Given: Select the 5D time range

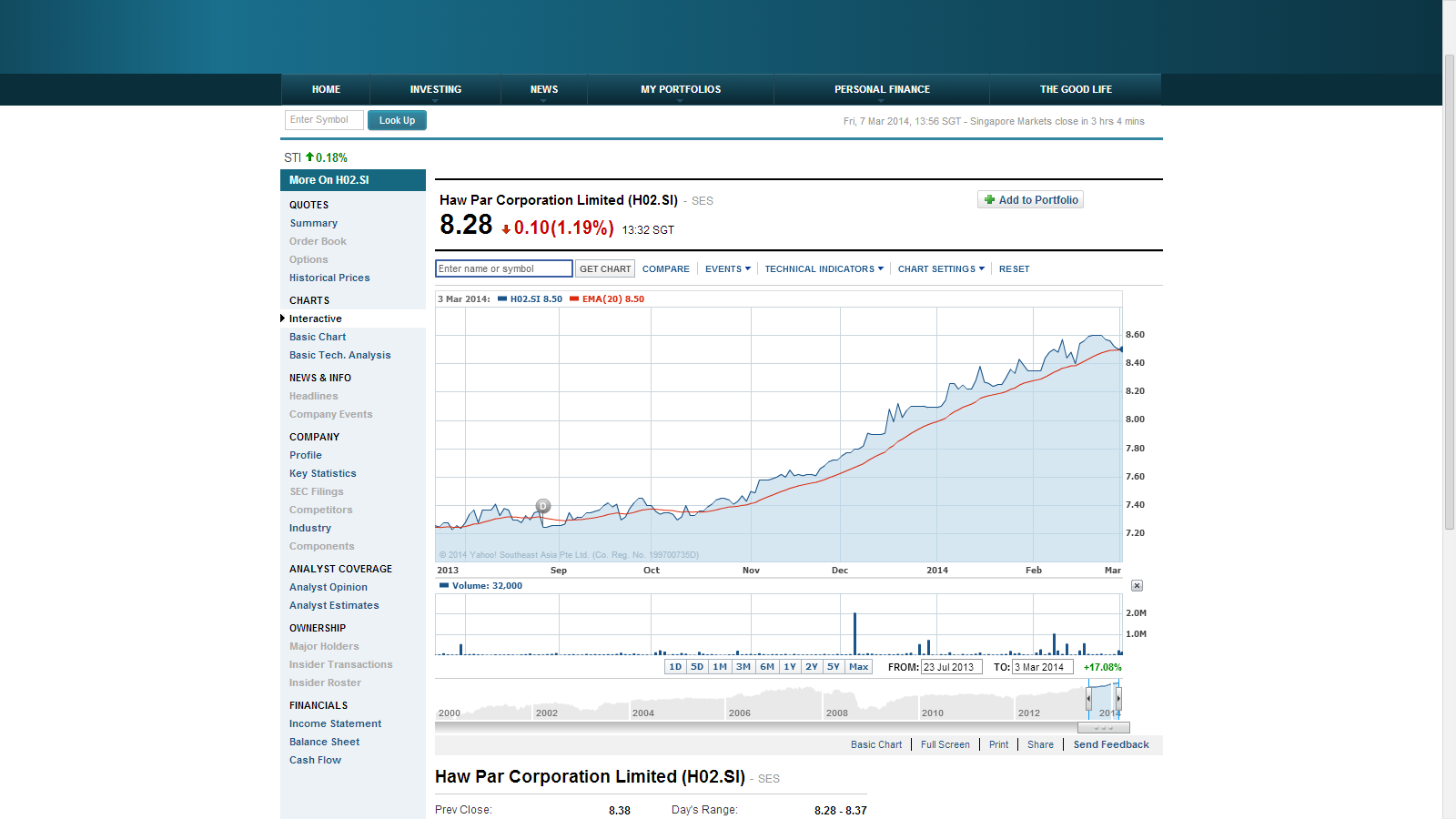Looking at the screenshot, I should tap(697, 667).
